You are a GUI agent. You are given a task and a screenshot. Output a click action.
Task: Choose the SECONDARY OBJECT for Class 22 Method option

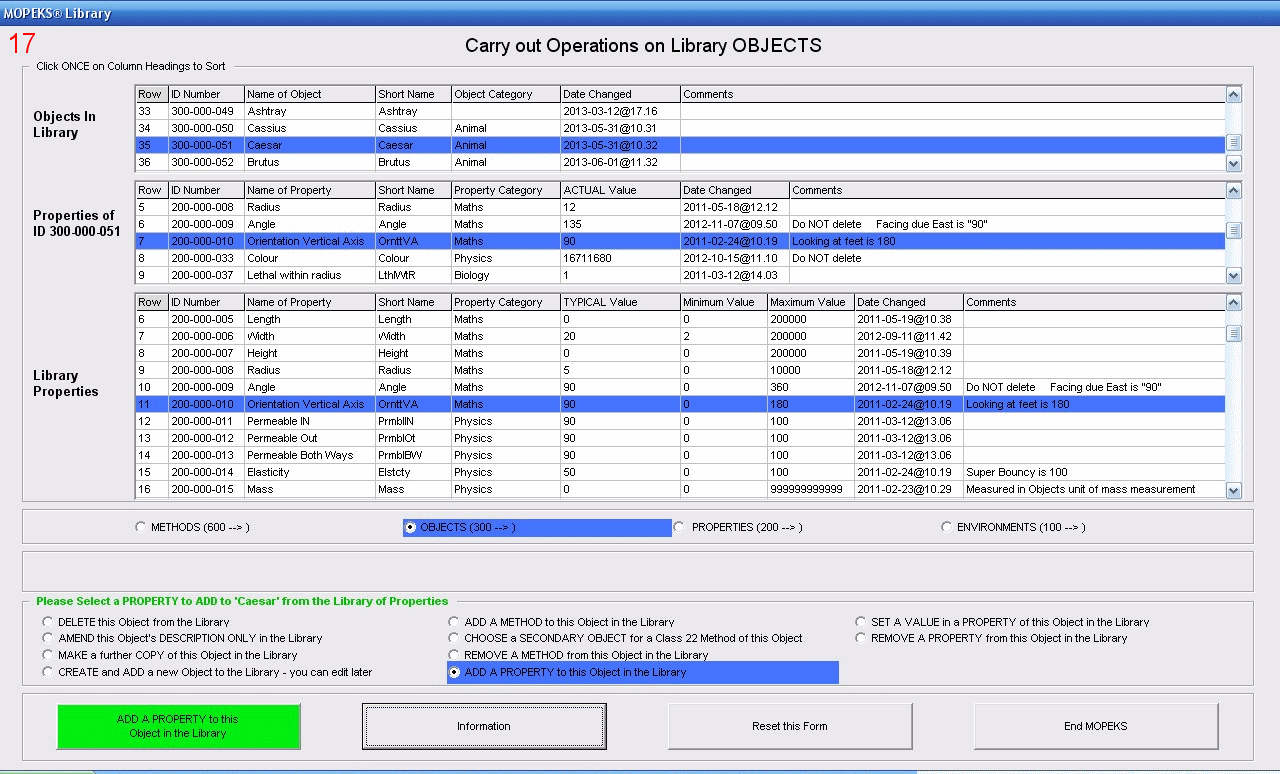click(454, 638)
